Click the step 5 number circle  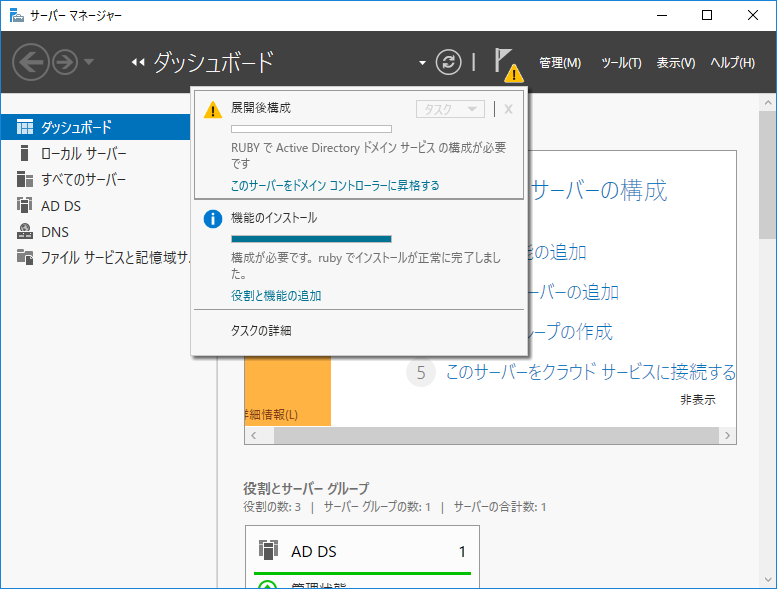pyautogui.click(x=421, y=373)
